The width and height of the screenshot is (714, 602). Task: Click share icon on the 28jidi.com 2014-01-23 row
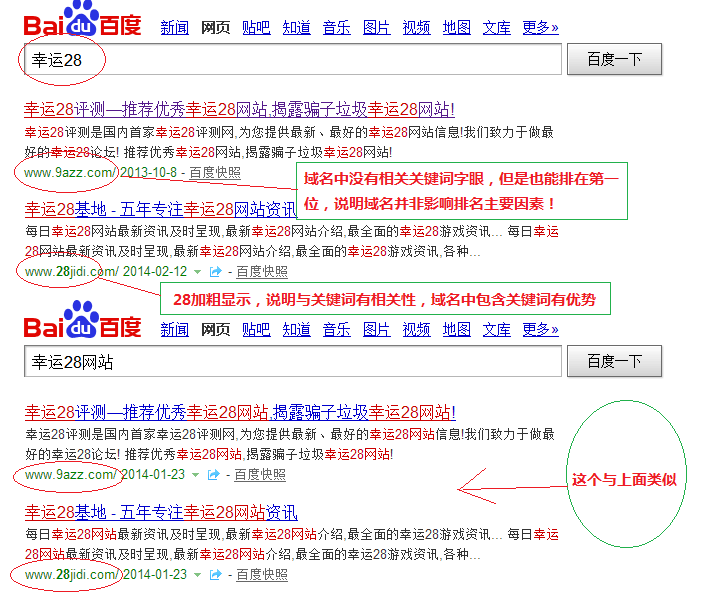215,575
